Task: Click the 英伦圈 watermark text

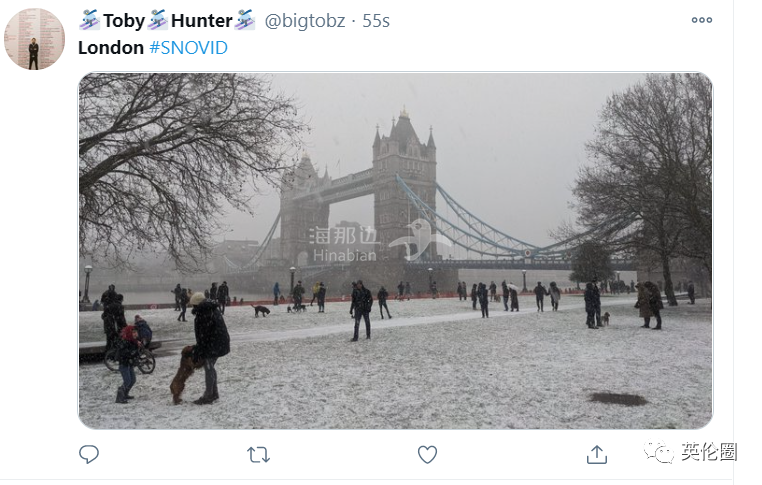Action: 709,452
